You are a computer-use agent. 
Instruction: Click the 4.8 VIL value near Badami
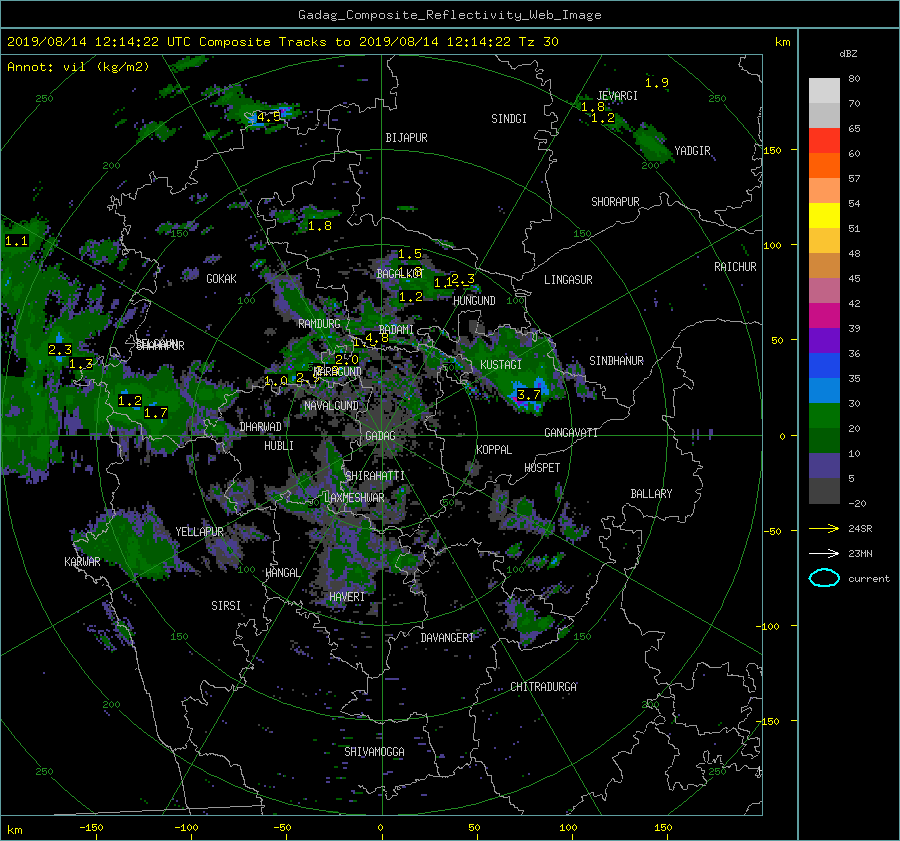click(x=377, y=338)
